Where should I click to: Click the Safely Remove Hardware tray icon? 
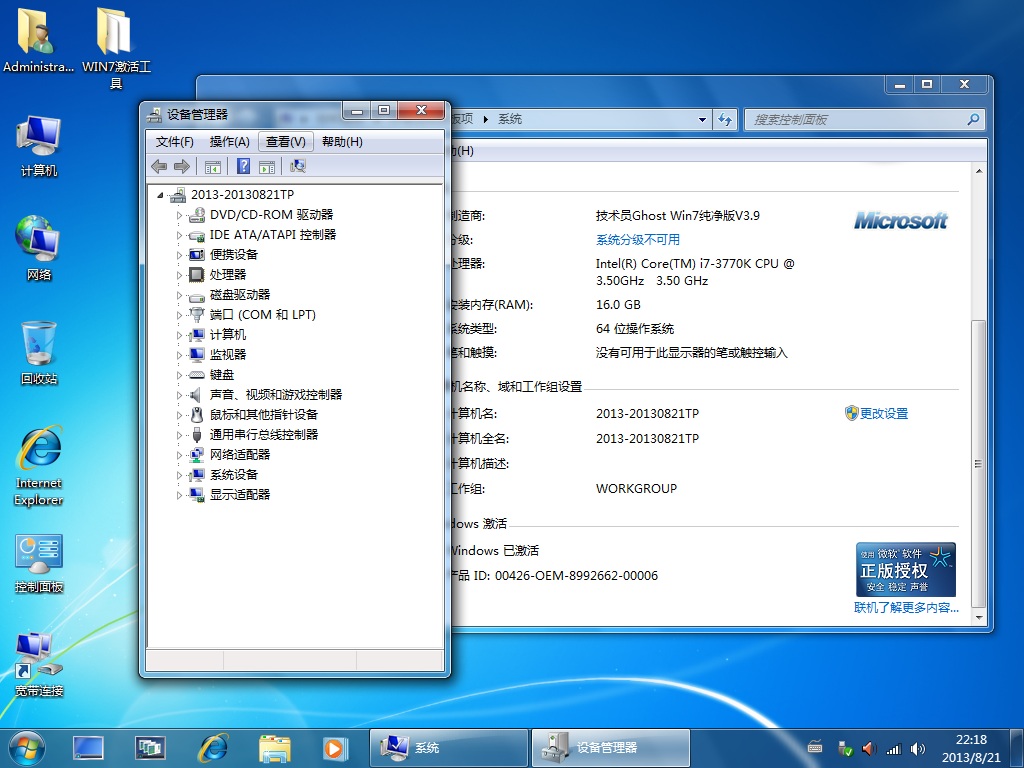(845, 748)
